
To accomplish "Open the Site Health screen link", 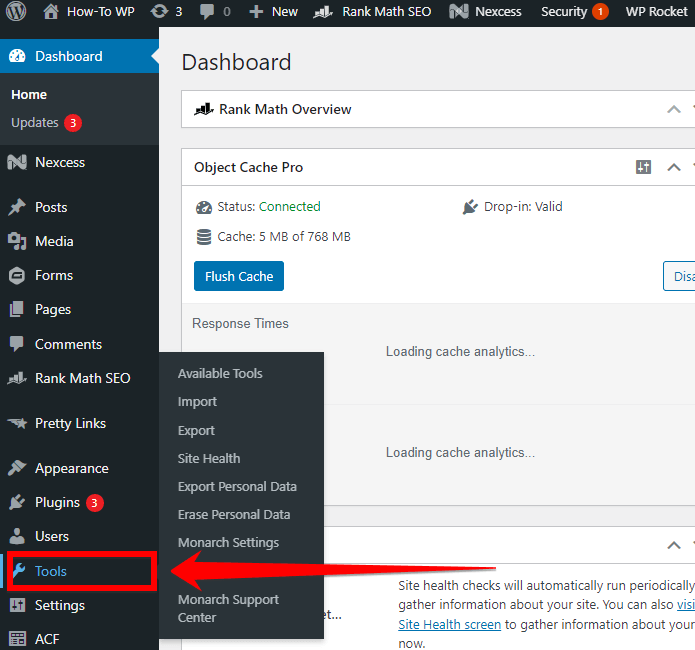I will (x=450, y=624).
